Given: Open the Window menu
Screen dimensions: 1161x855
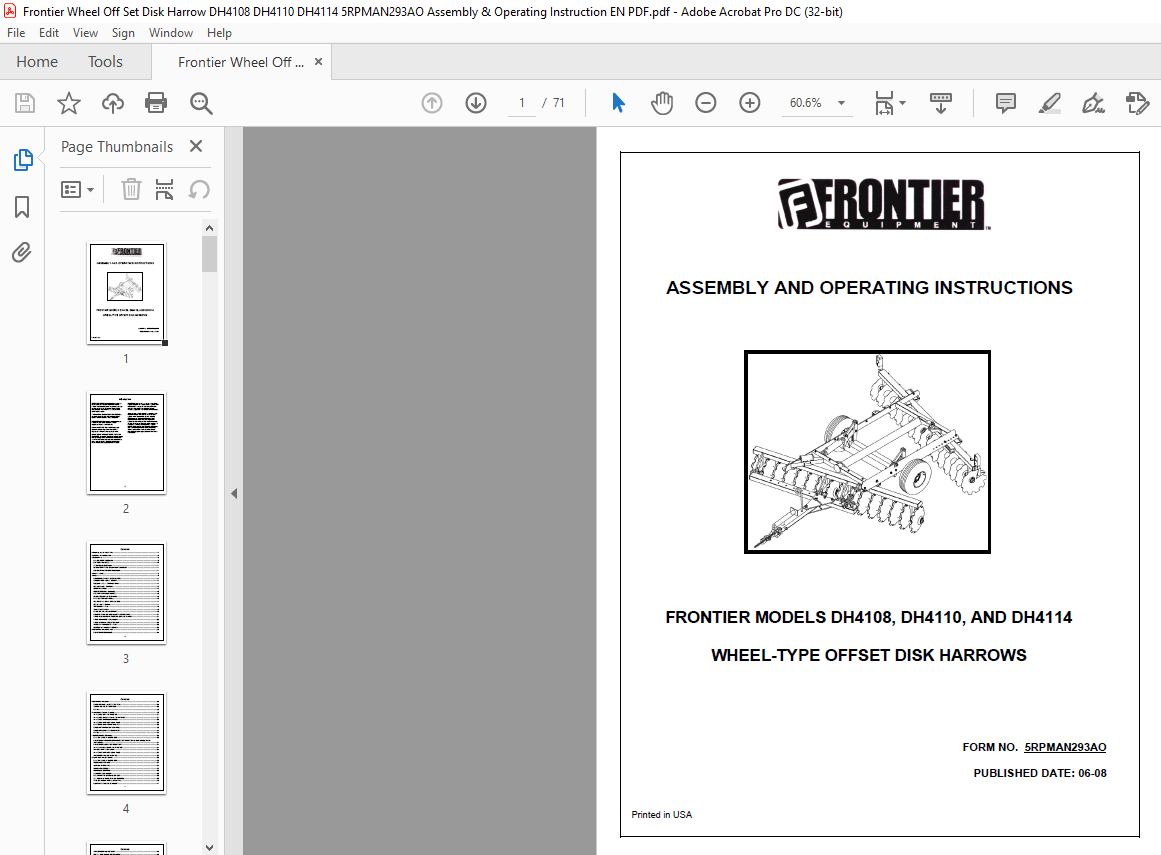Looking at the screenshot, I should coord(170,33).
